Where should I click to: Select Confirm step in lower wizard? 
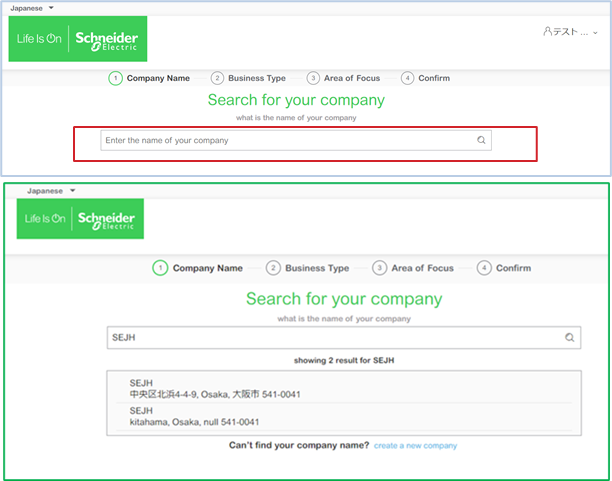tap(504, 268)
